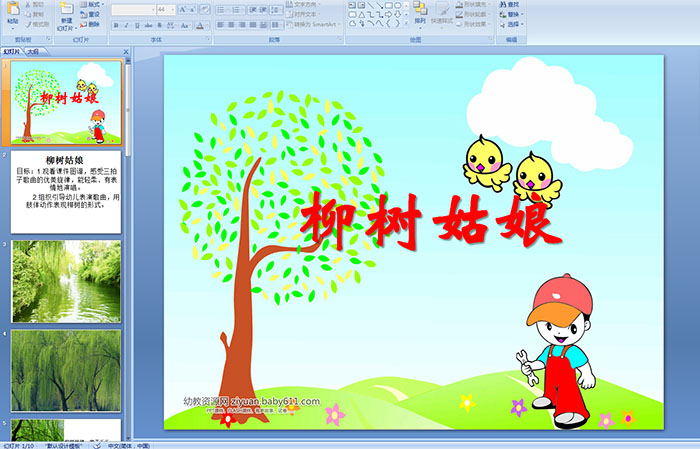700x449 pixels.
Task: Toggle numbered list
Action: click(x=238, y=9)
